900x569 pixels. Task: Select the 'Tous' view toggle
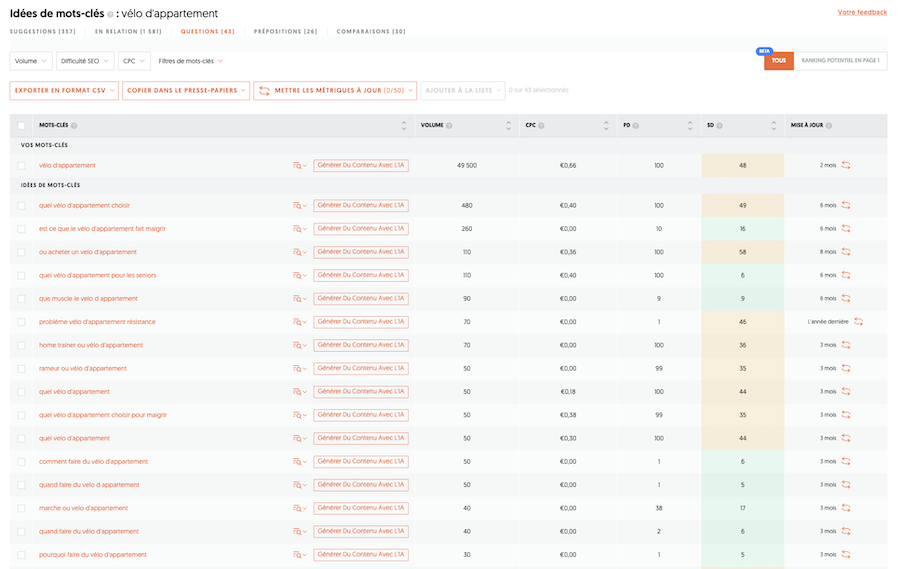[779, 60]
